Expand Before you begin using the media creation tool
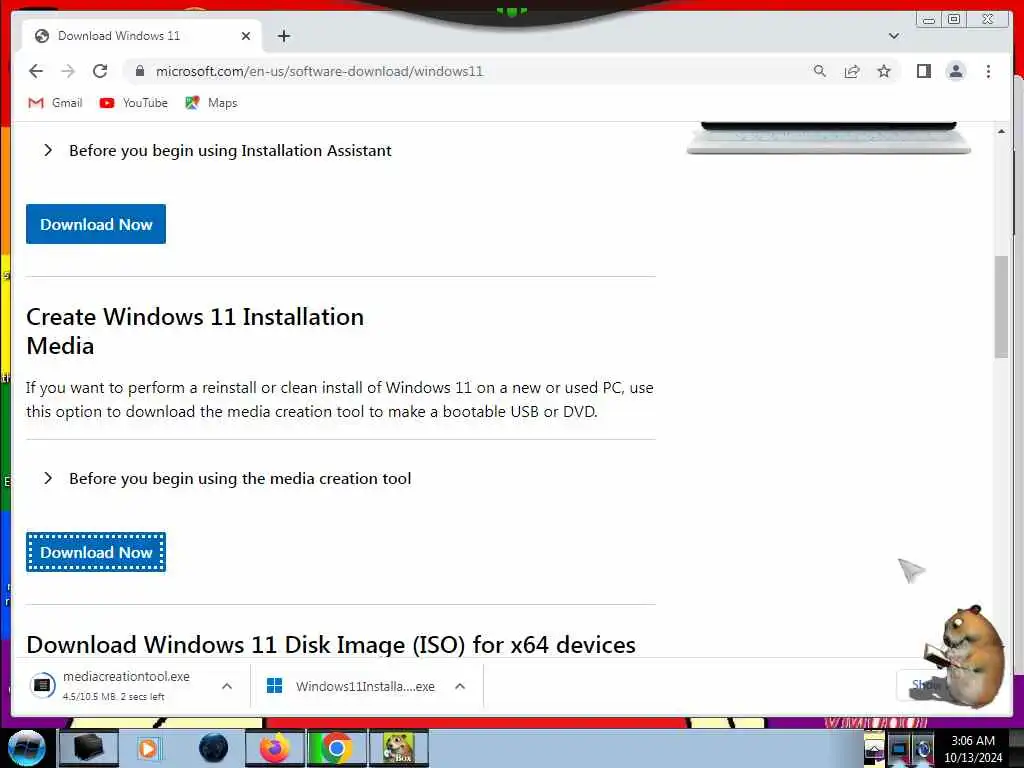 (x=227, y=479)
